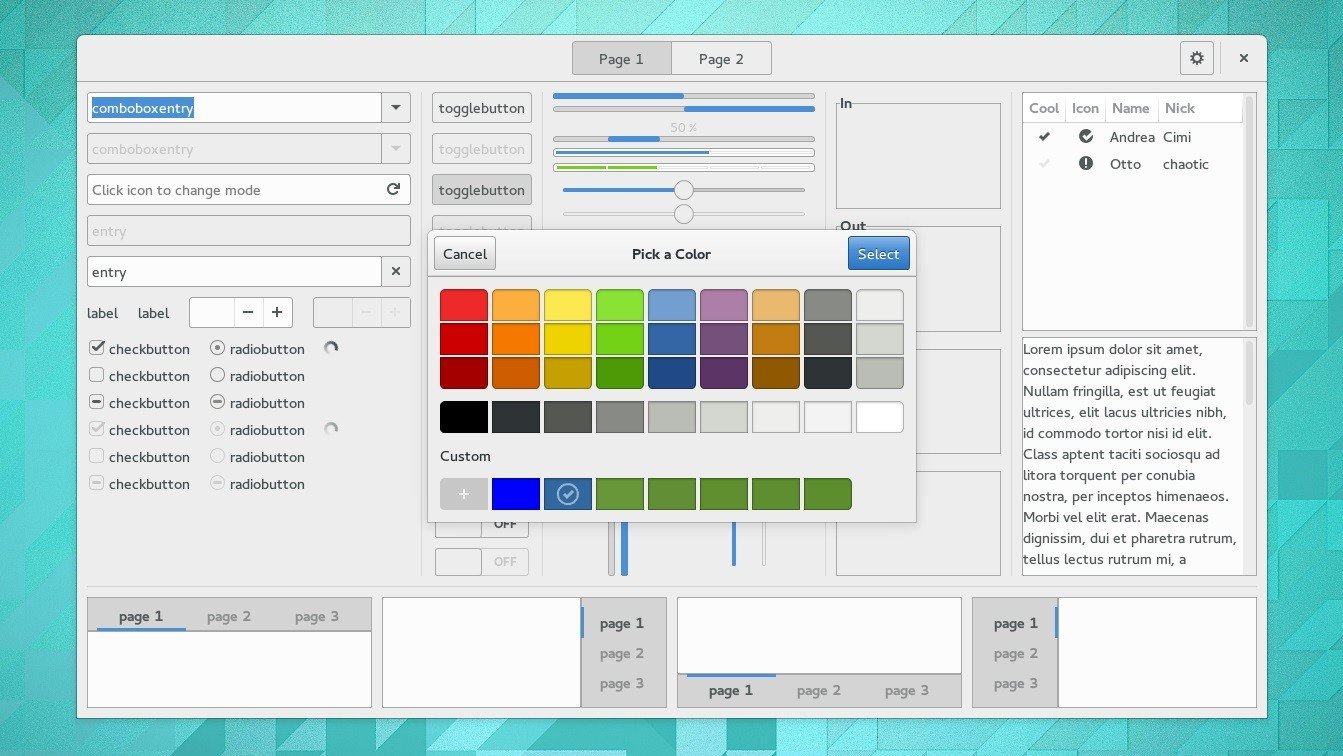Open the gear settings menu in header
Screen dimensions: 1343x756
pos(1196,58)
